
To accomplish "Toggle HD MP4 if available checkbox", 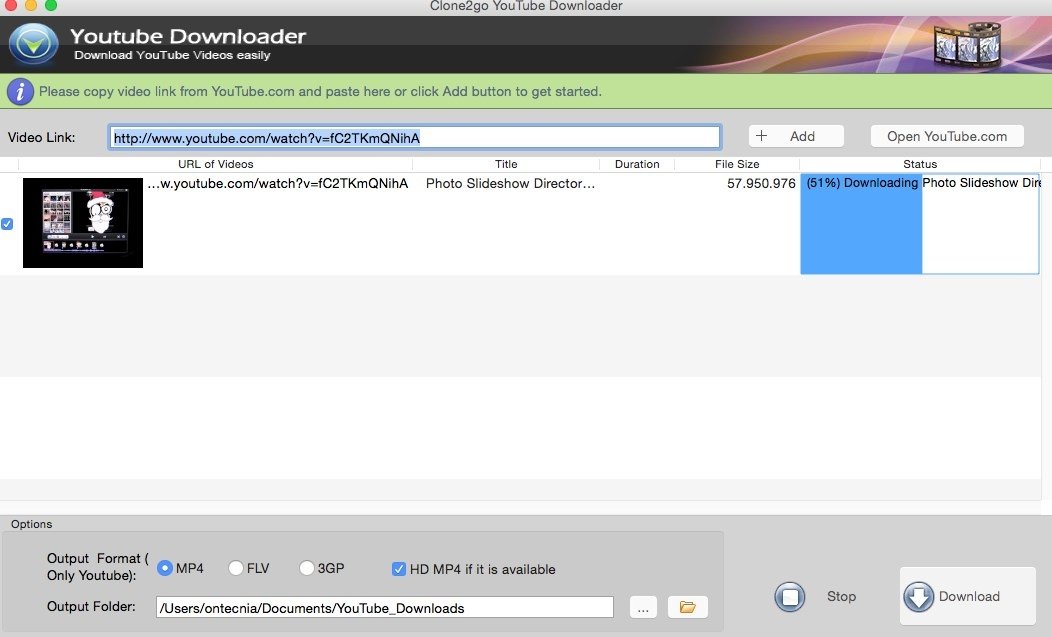I will point(399,569).
